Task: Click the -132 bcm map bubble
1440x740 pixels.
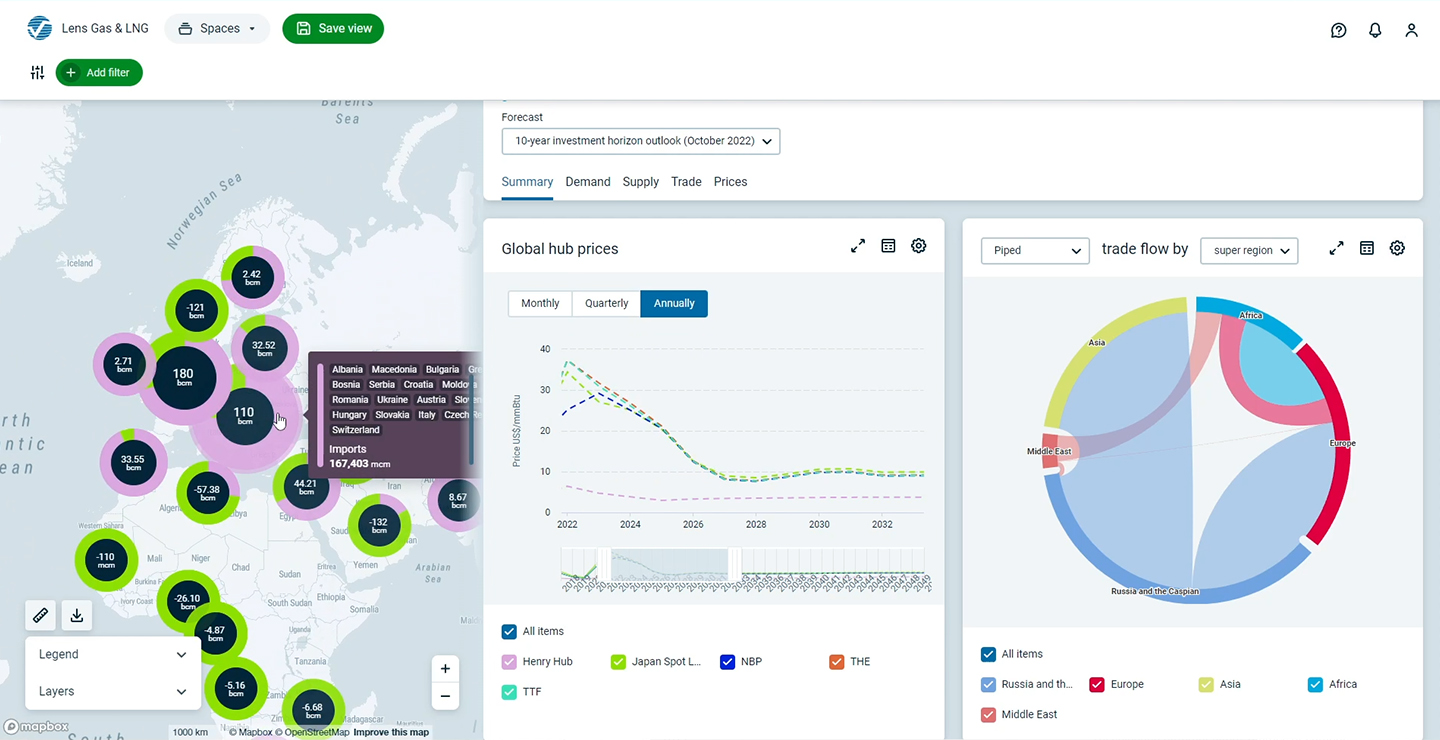Action: (x=379, y=525)
